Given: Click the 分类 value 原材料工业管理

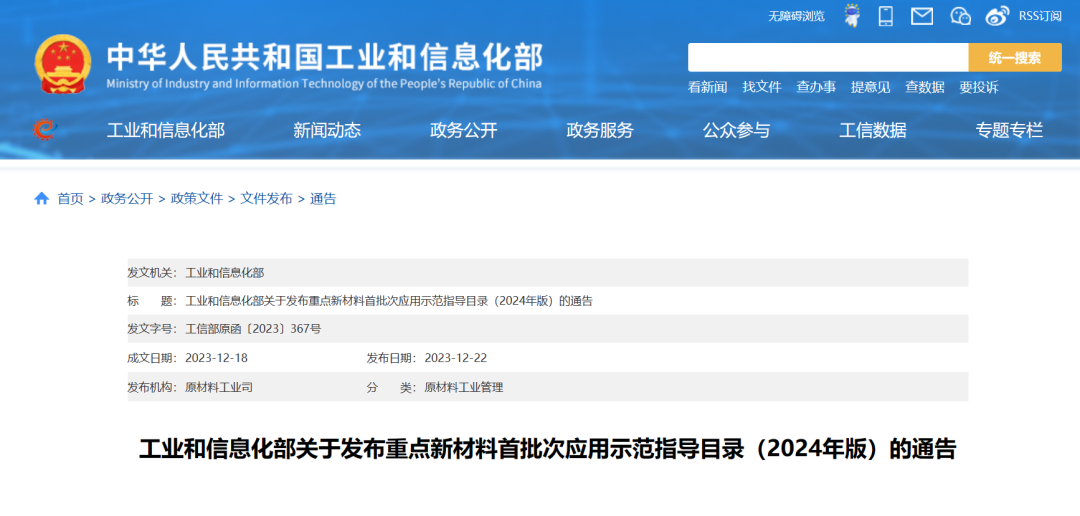Looking at the screenshot, I should (x=464, y=387).
